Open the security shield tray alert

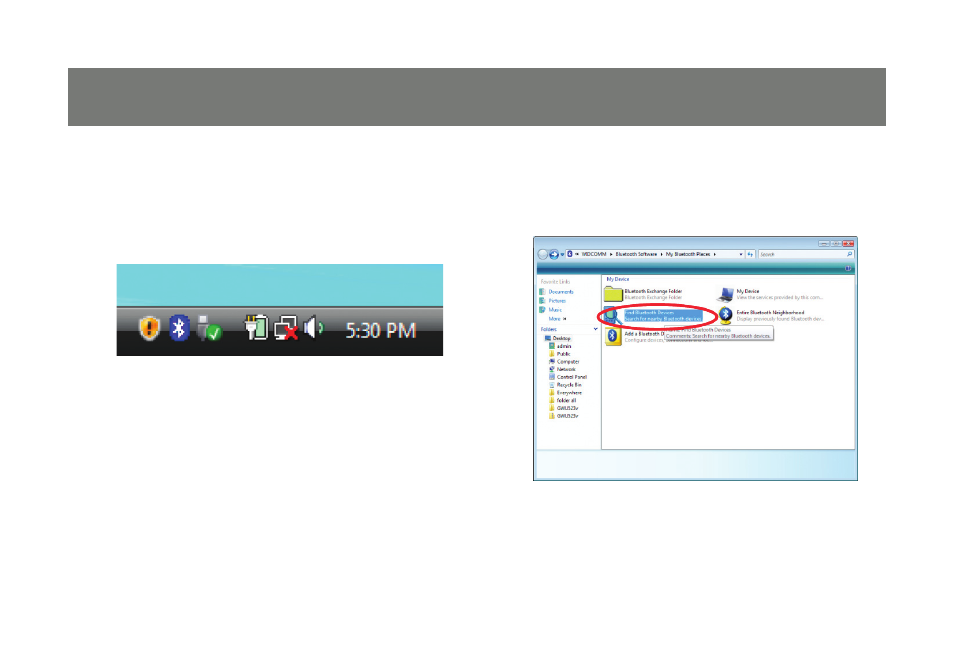[149, 328]
